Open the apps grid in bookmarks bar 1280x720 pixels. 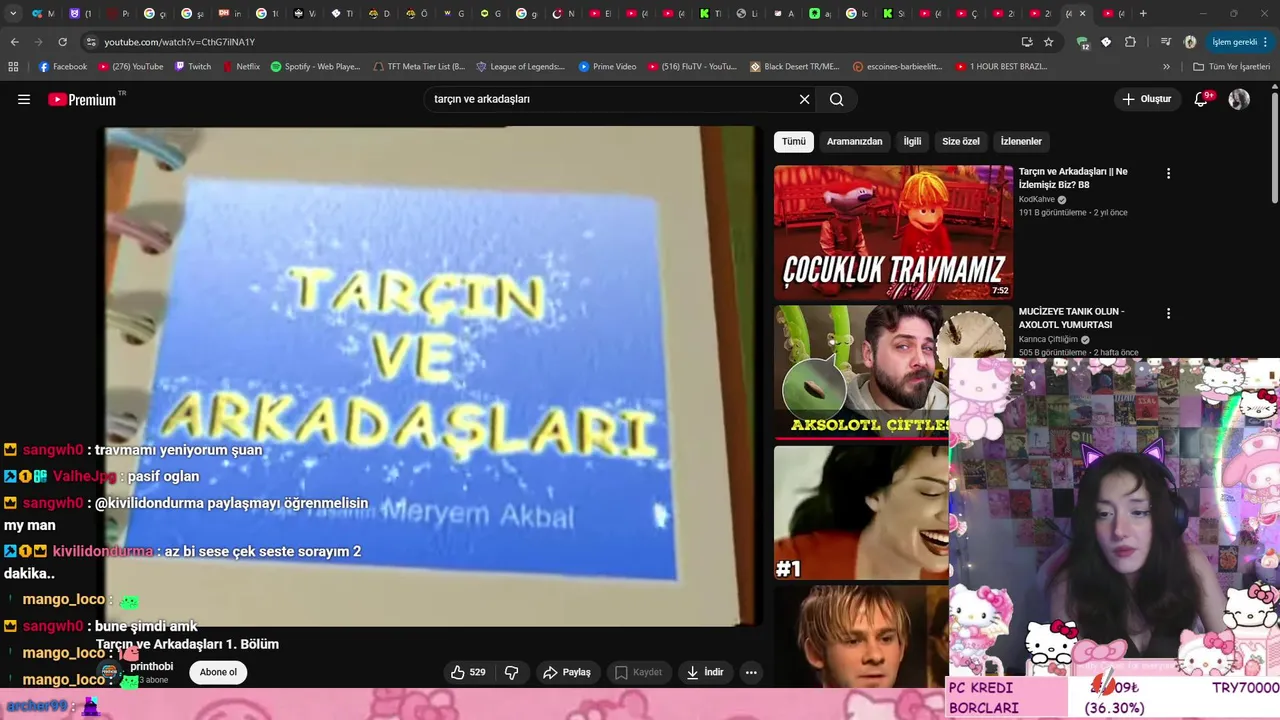click(13, 67)
